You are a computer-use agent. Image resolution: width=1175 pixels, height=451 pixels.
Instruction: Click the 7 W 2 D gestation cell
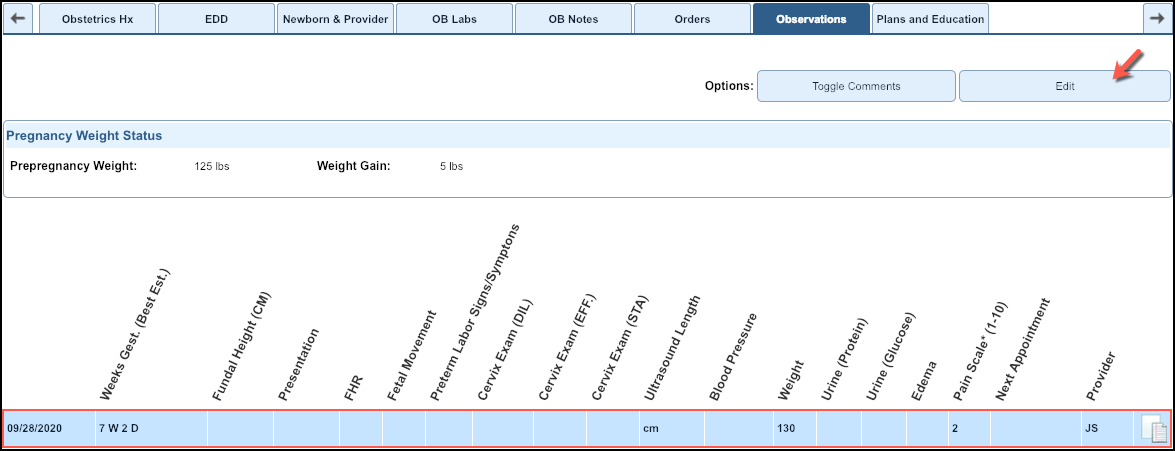(151, 428)
